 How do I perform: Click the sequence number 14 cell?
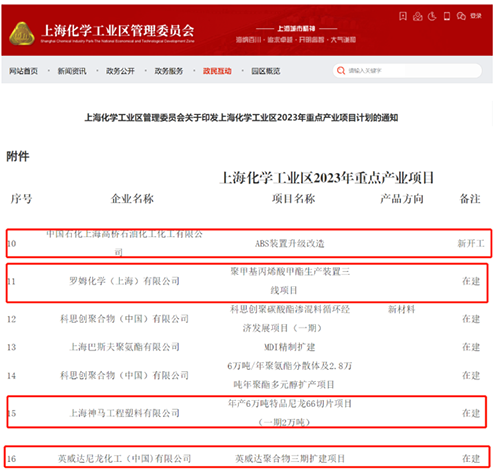[x=11, y=376]
